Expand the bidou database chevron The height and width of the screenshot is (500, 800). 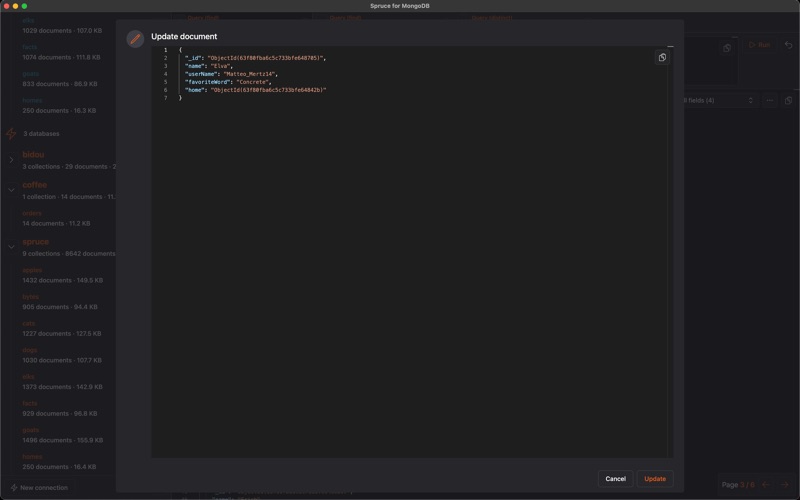(x=11, y=160)
